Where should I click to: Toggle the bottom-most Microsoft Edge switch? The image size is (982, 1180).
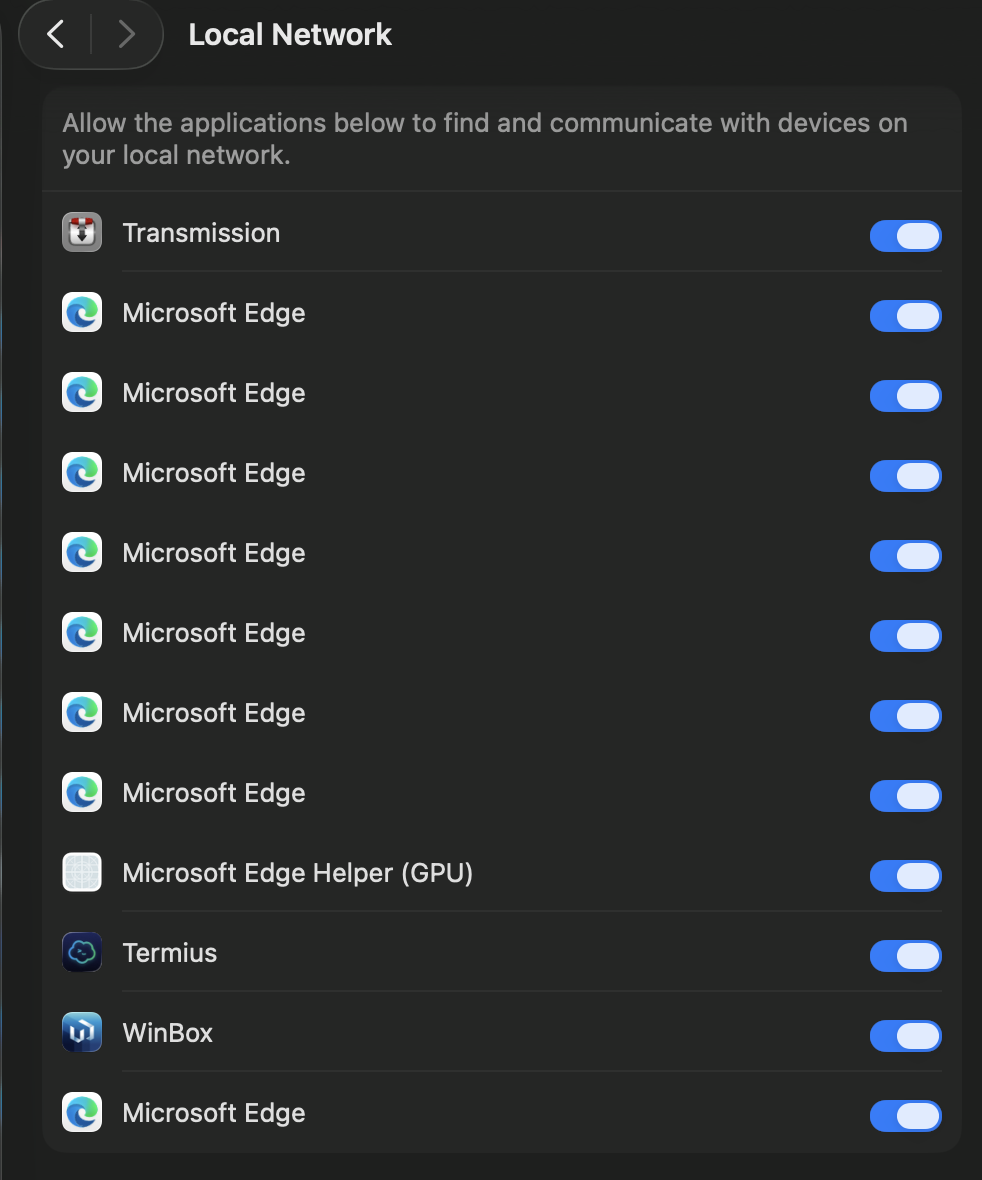[905, 1116]
